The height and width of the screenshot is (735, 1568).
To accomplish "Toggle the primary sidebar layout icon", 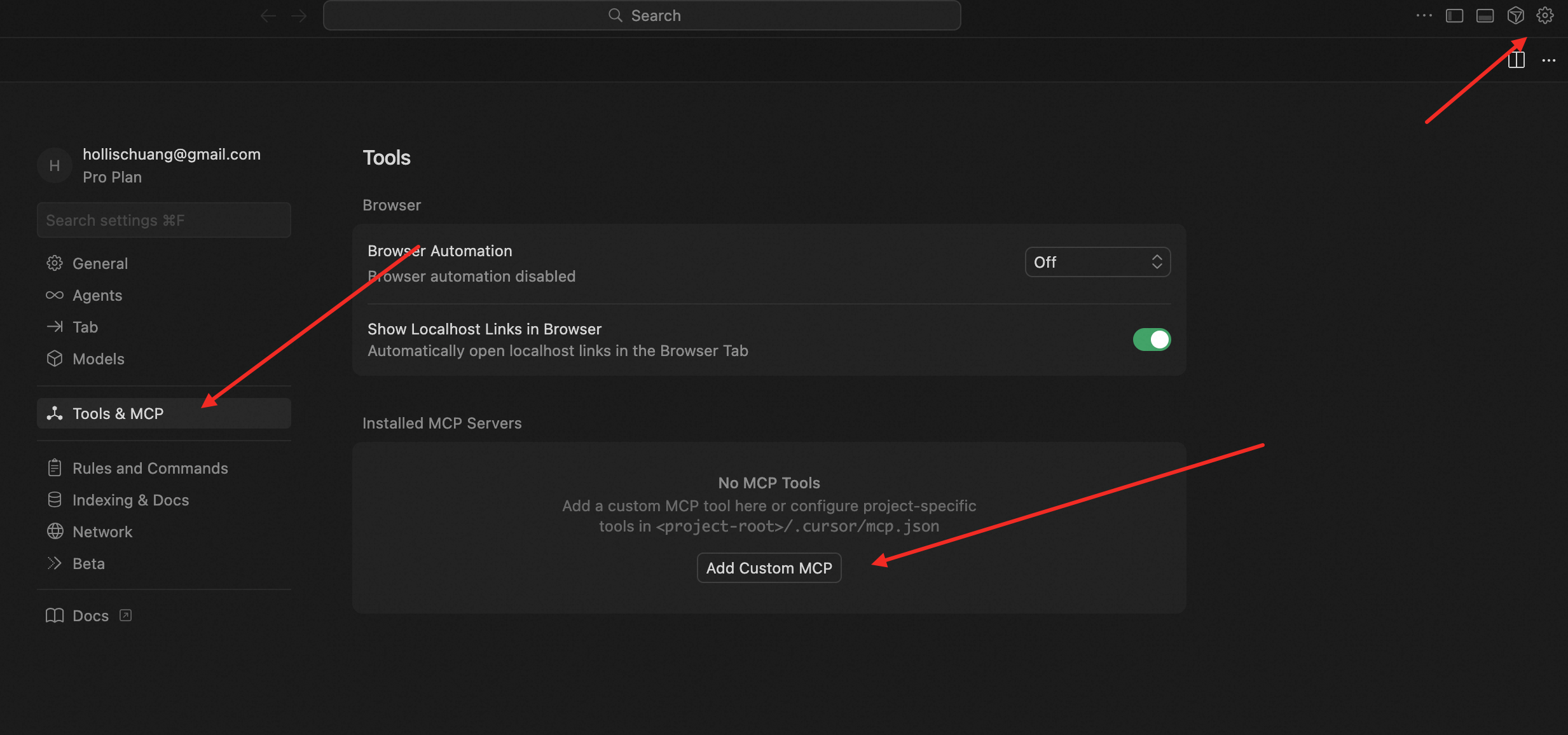I will tap(1455, 15).
